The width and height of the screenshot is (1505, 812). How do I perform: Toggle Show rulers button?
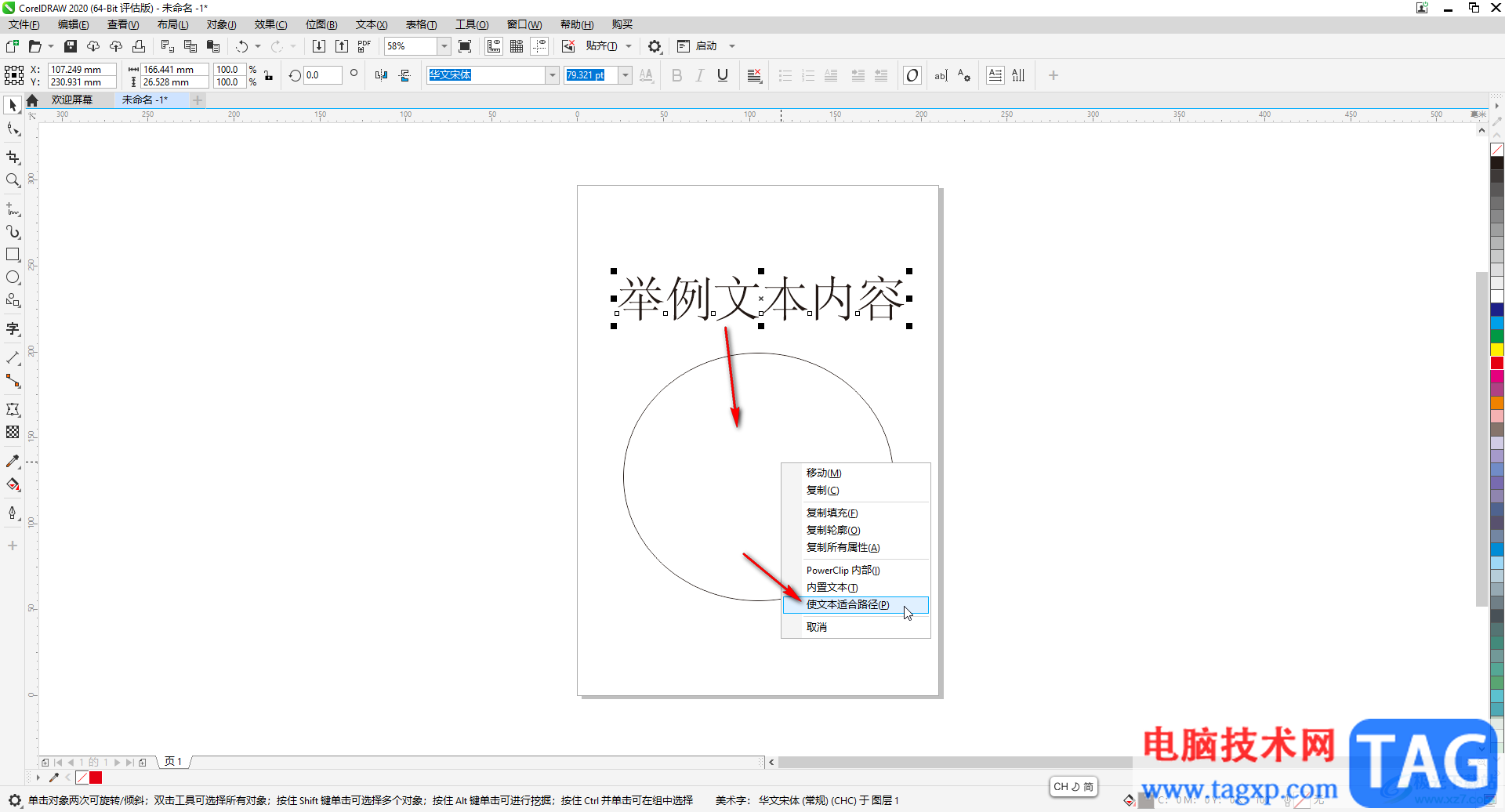point(494,46)
